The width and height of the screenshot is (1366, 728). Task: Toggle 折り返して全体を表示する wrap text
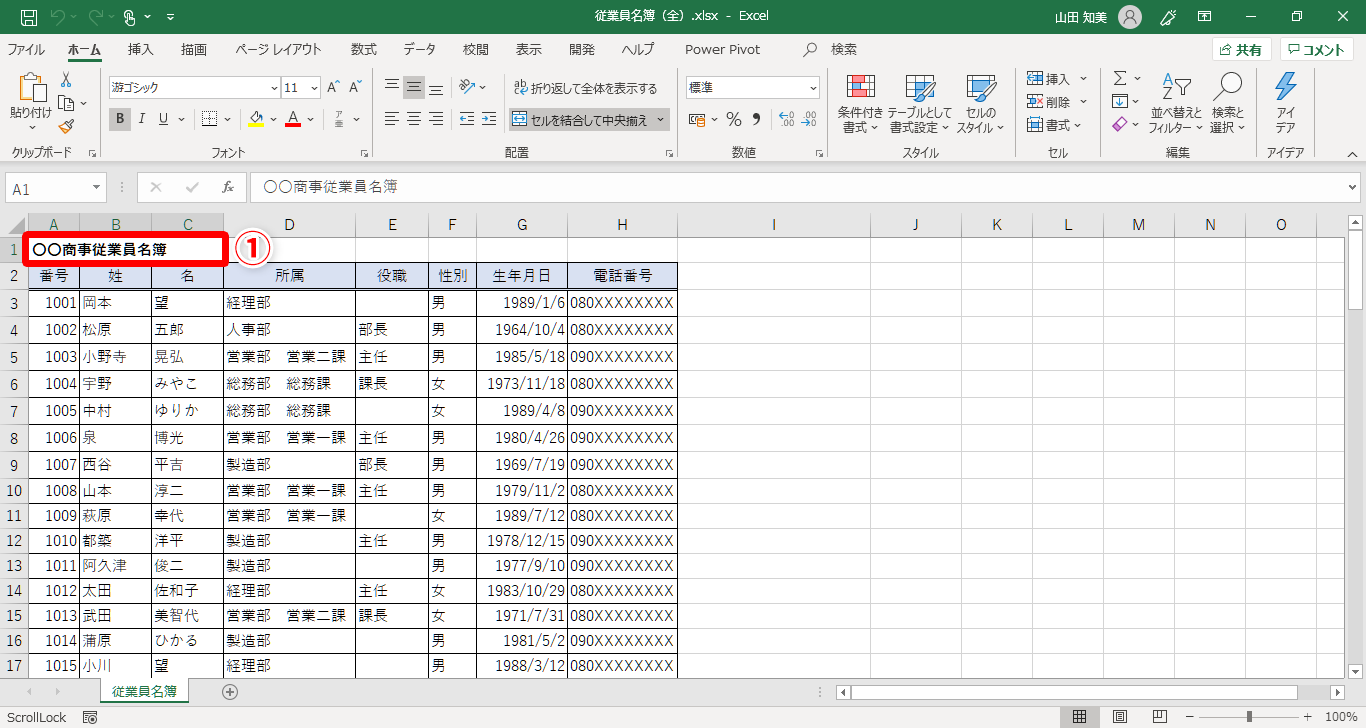pyautogui.click(x=586, y=88)
